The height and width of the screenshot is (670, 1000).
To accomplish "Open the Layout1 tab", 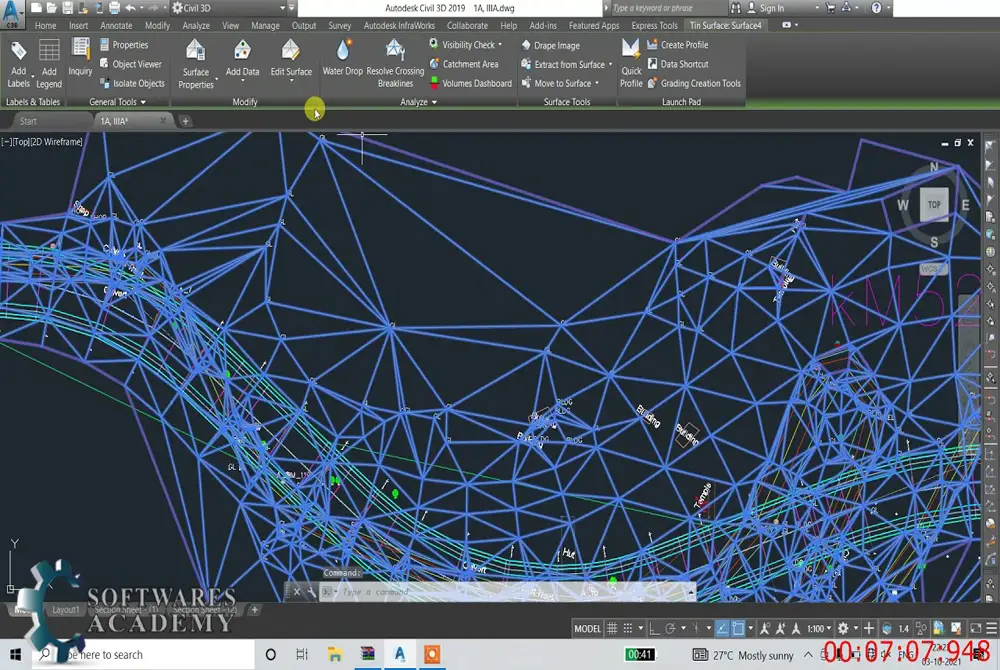I will pyautogui.click(x=66, y=610).
